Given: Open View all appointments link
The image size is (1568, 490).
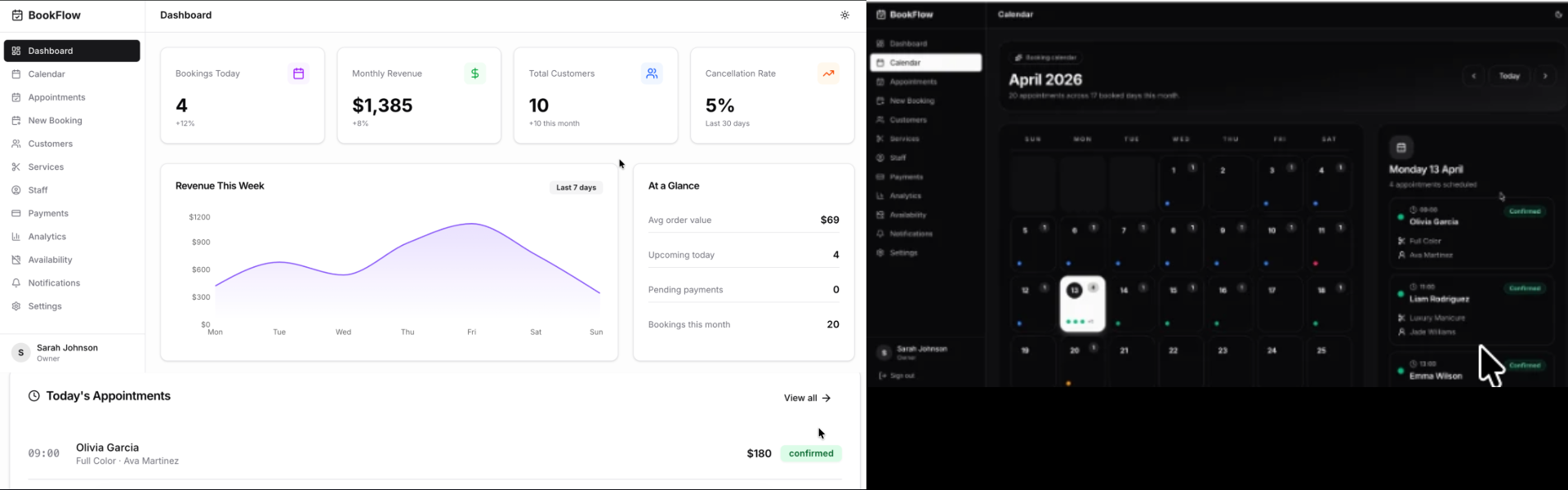Looking at the screenshot, I should [x=807, y=398].
